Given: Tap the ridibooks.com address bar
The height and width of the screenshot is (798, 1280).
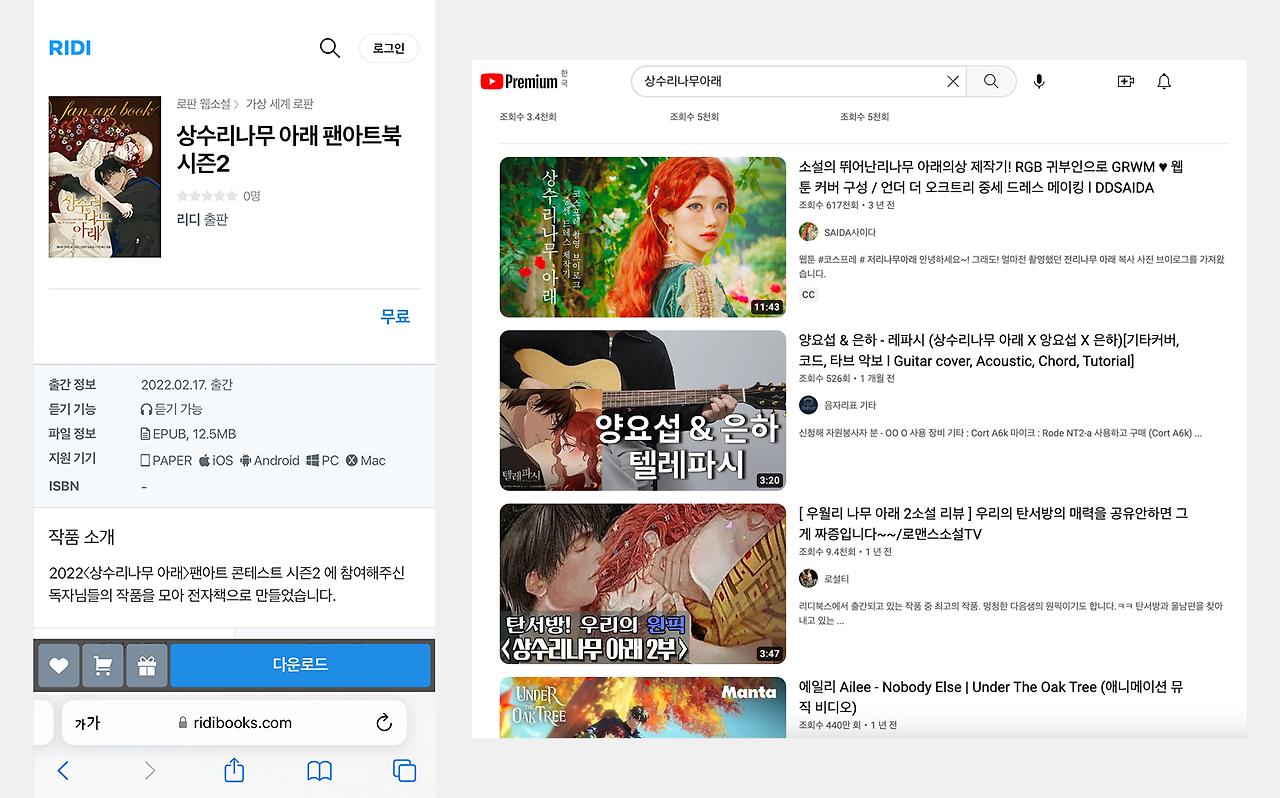Looking at the screenshot, I should (x=235, y=722).
